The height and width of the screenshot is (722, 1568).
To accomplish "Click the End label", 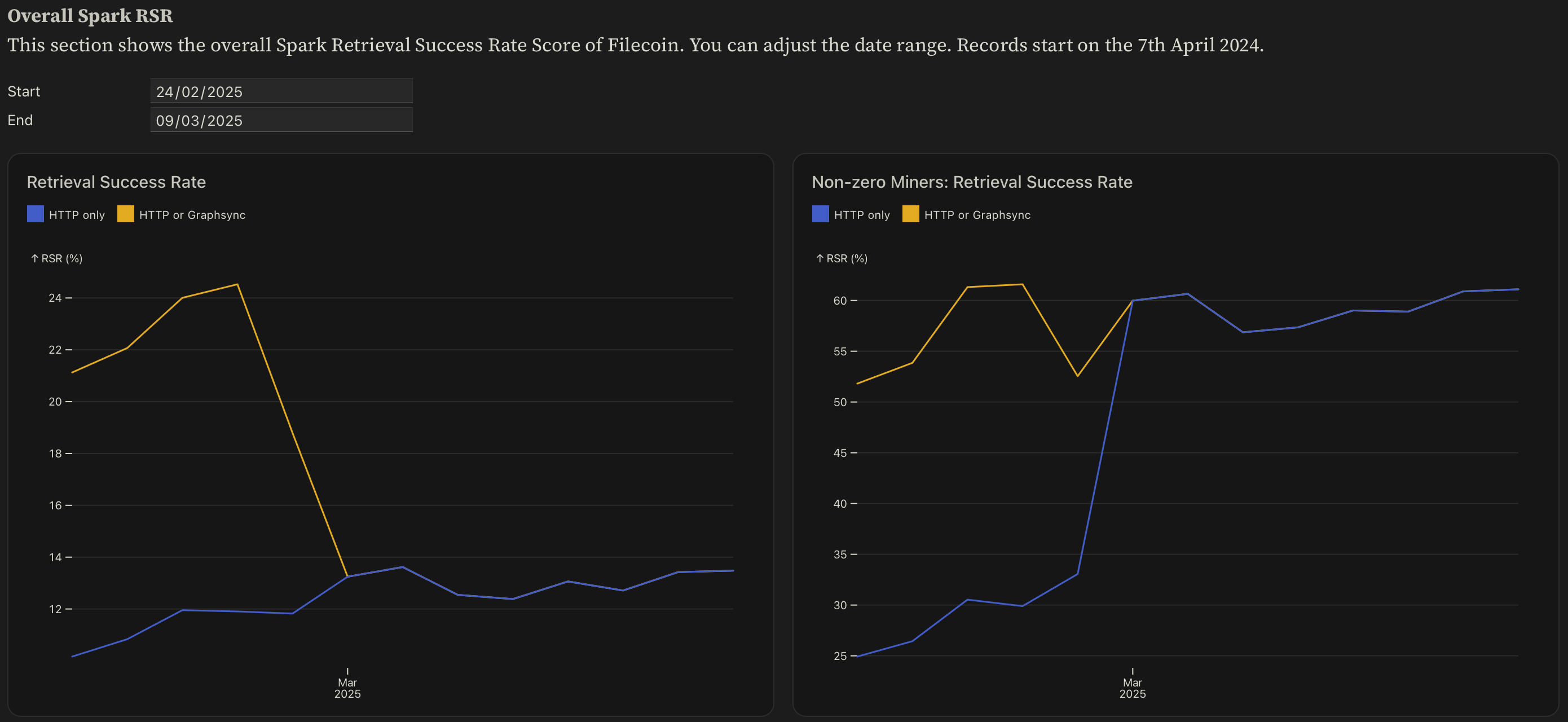I will [x=20, y=120].
